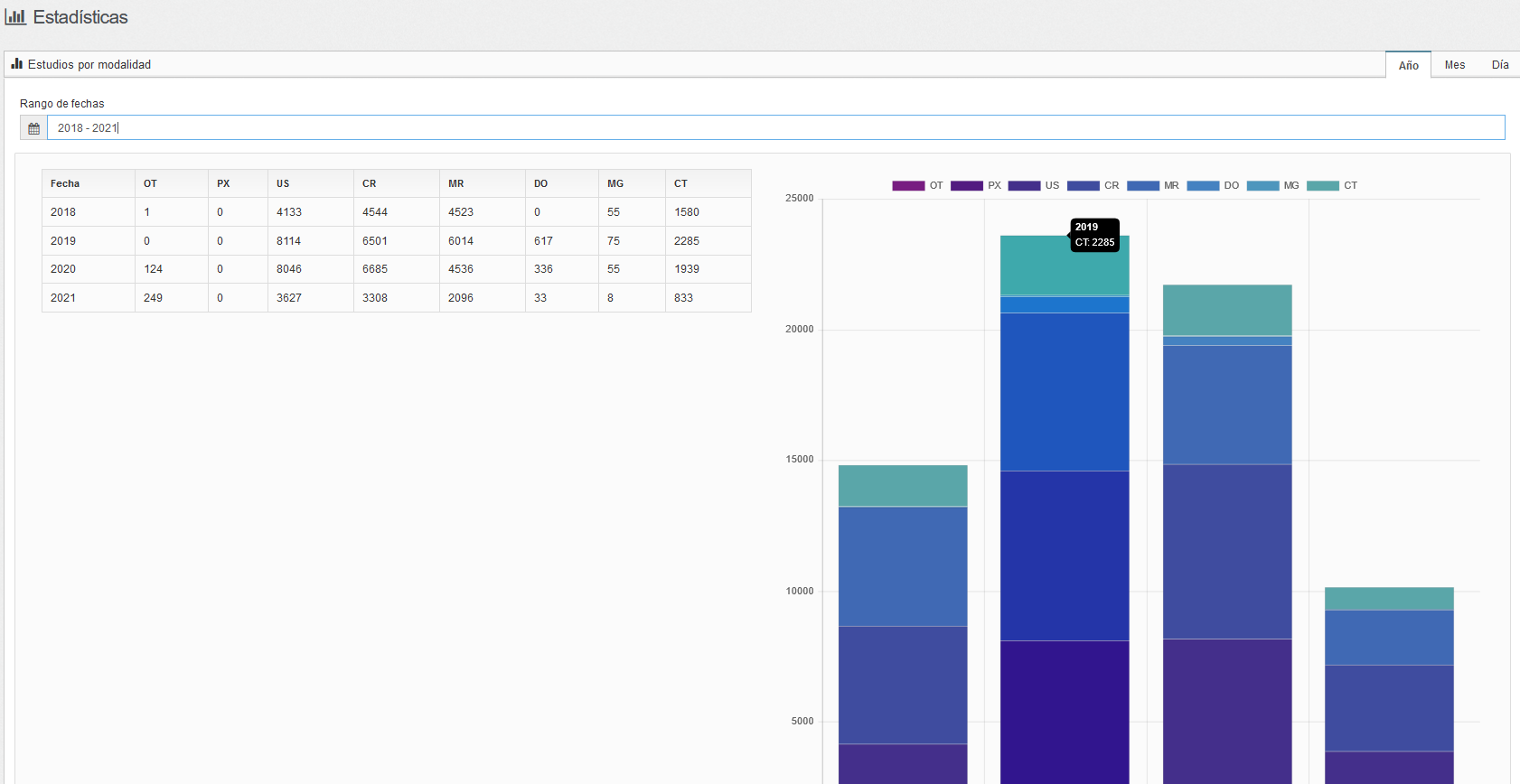Click the MR value 2096
The width and height of the screenshot is (1520, 784).
(461, 298)
